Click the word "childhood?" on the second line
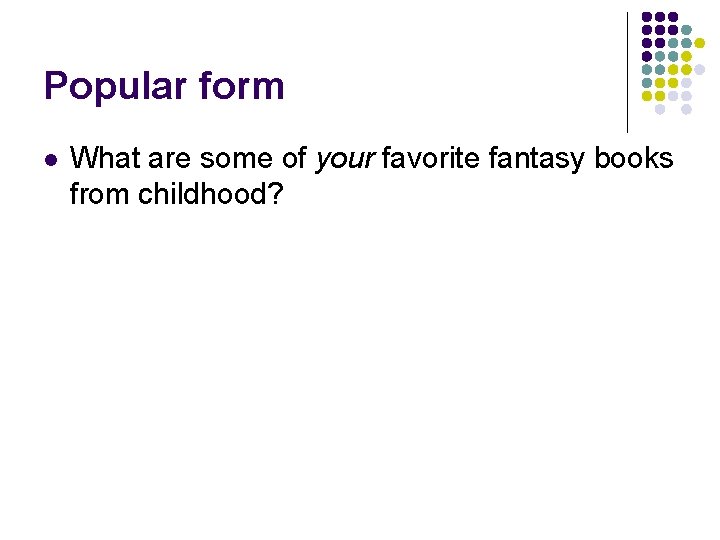Screen dimensions: 720x540 tap(211, 194)
